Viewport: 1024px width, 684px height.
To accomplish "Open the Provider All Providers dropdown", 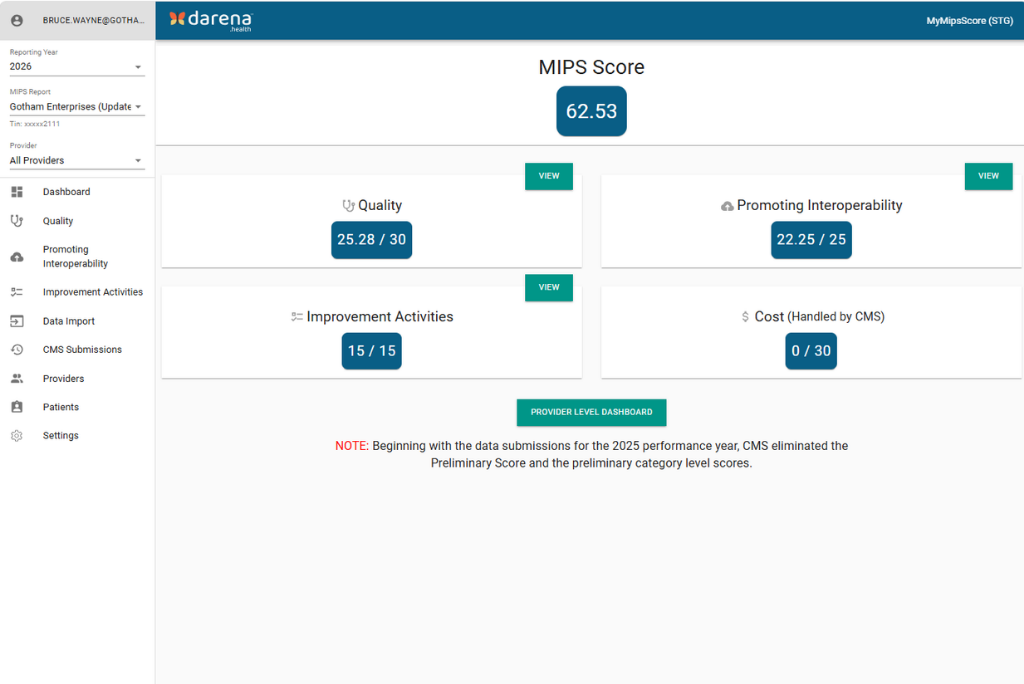I will click(76, 160).
